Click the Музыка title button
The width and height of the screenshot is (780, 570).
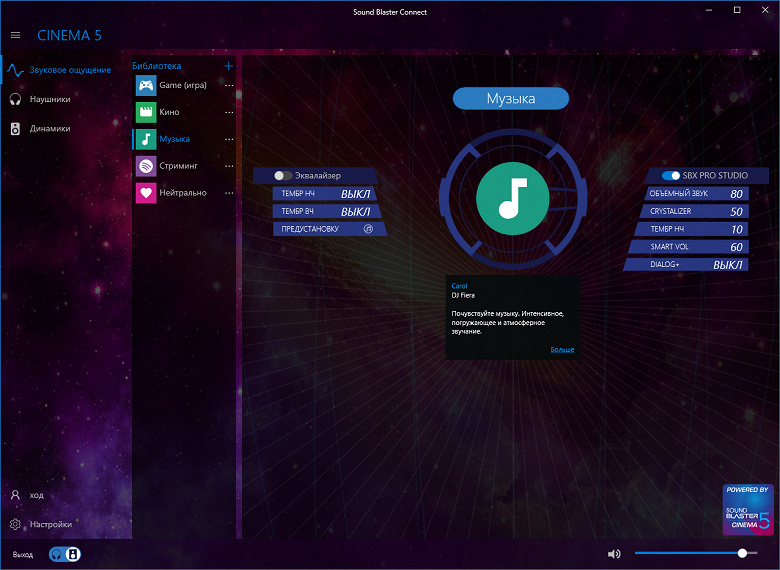(511, 98)
